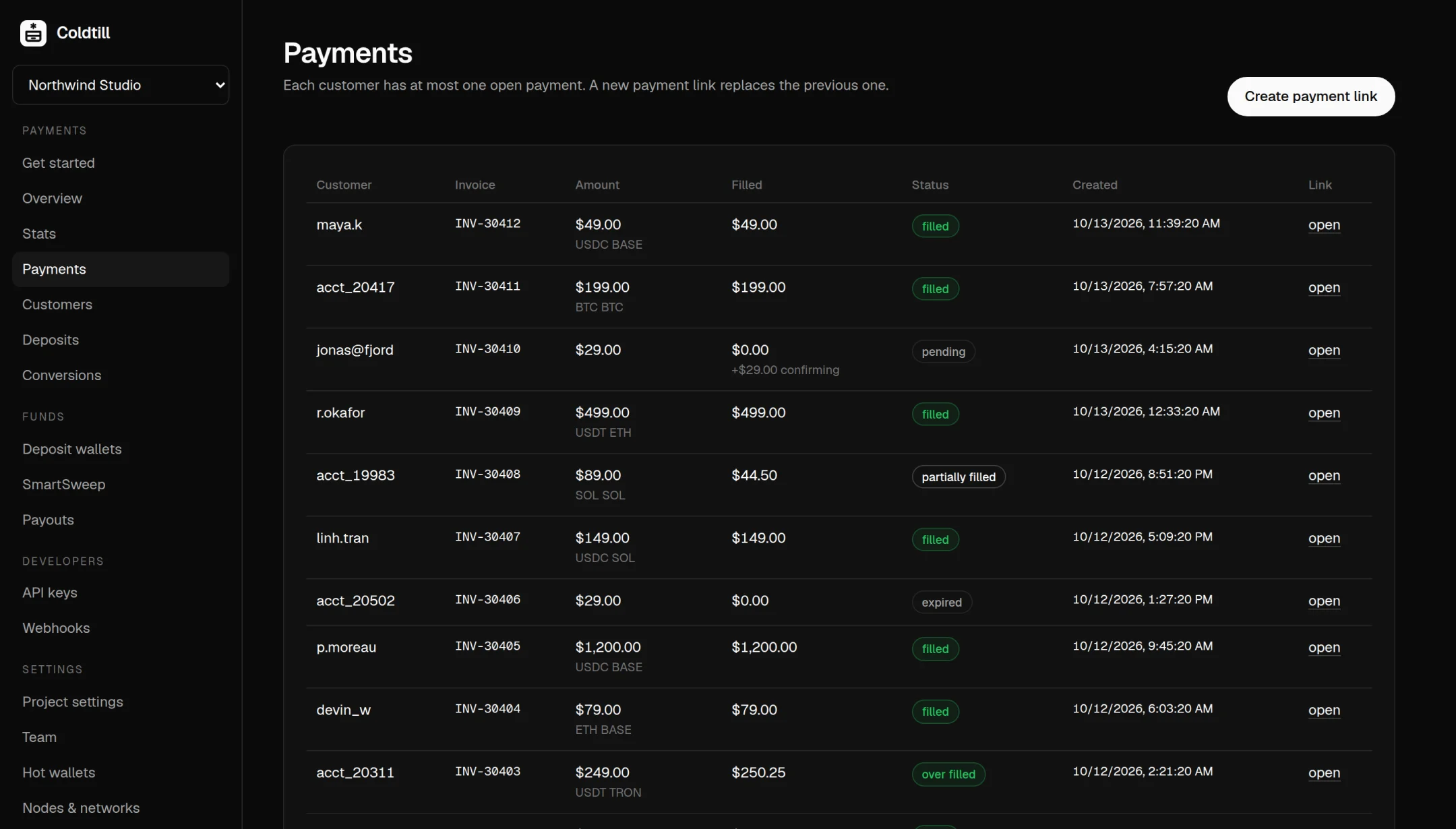Open link for p.moreau payment
The height and width of the screenshot is (829, 1456).
coord(1324,648)
